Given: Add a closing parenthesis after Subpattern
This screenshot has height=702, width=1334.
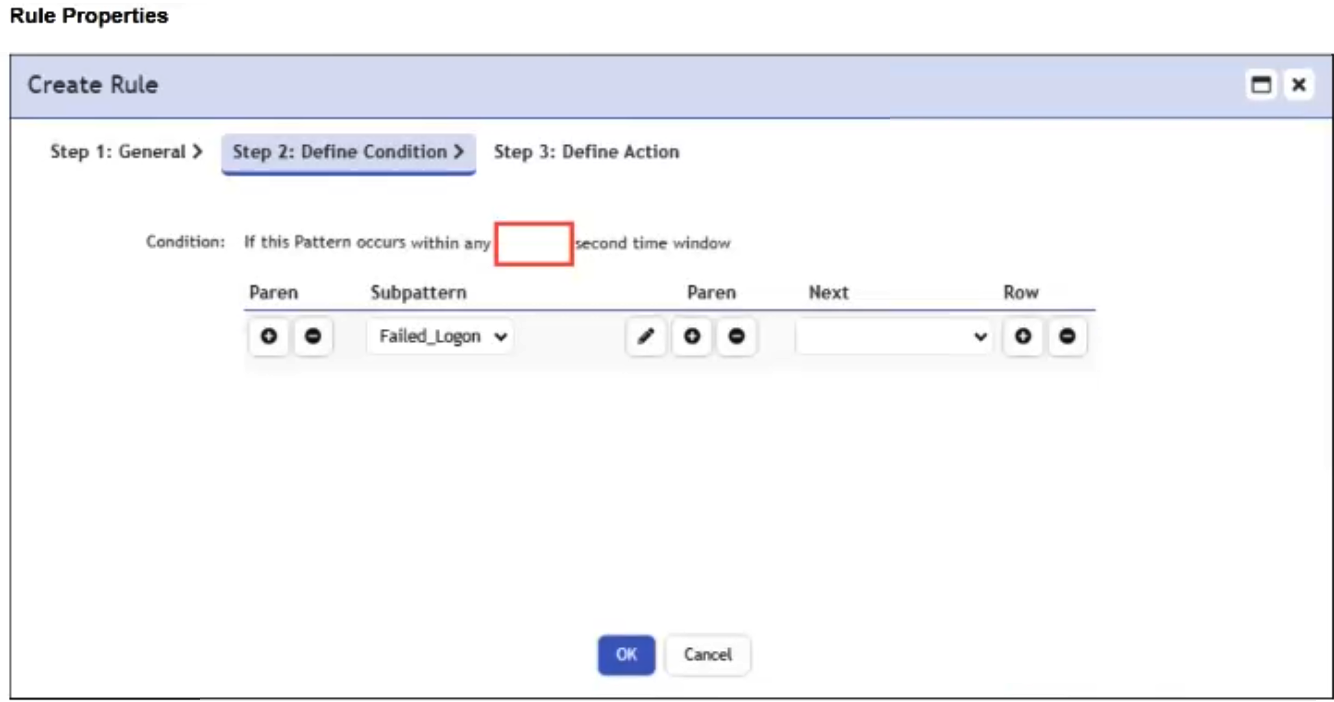Looking at the screenshot, I should (x=691, y=337).
